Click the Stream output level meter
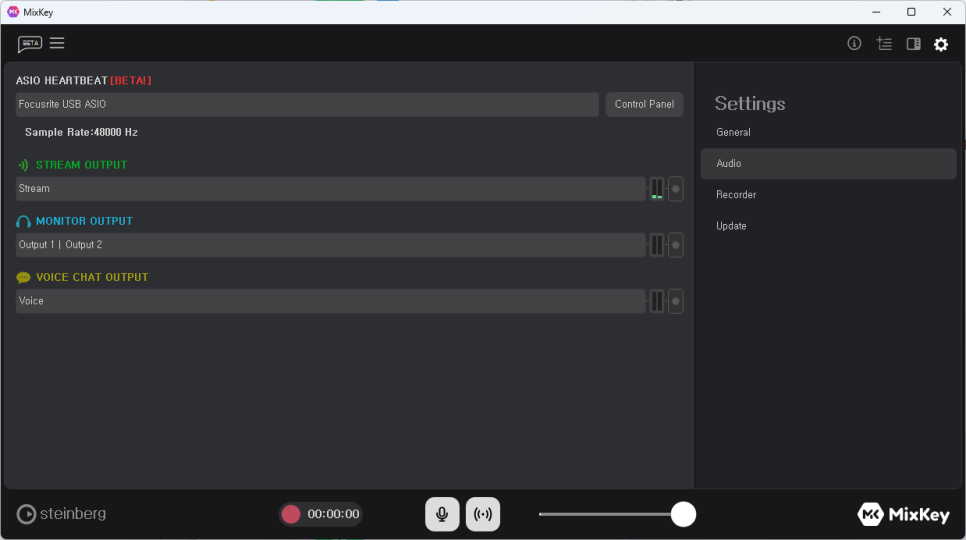966x540 pixels. [x=657, y=189]
